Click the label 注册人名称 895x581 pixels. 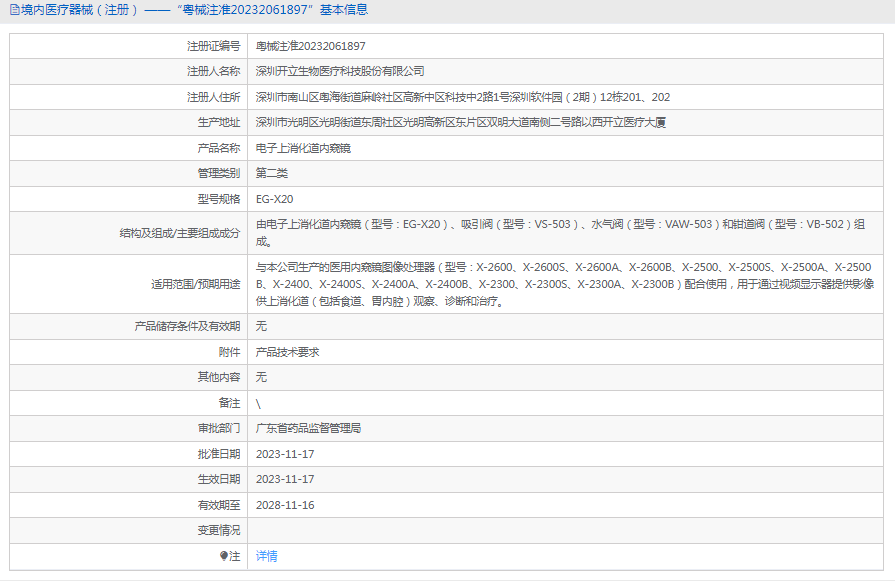(213, 71)
